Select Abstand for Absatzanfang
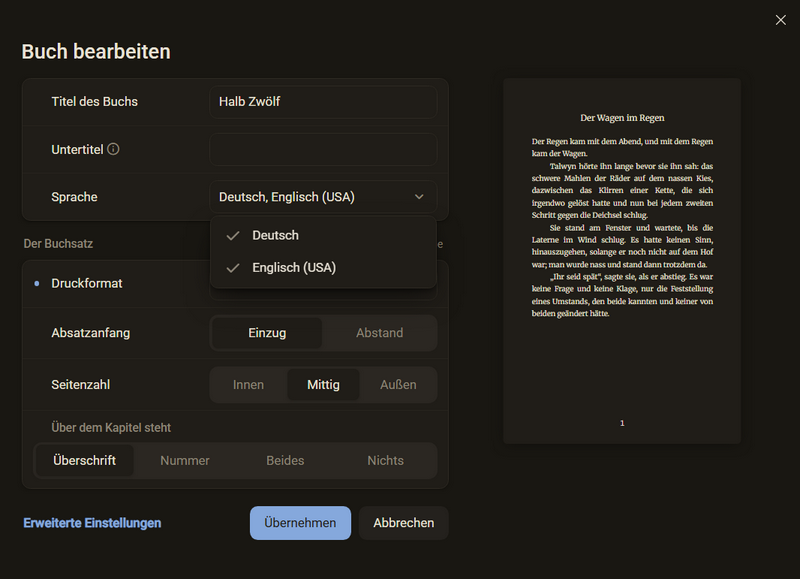The height and width of the screenshot is (579, 800). 380,333
